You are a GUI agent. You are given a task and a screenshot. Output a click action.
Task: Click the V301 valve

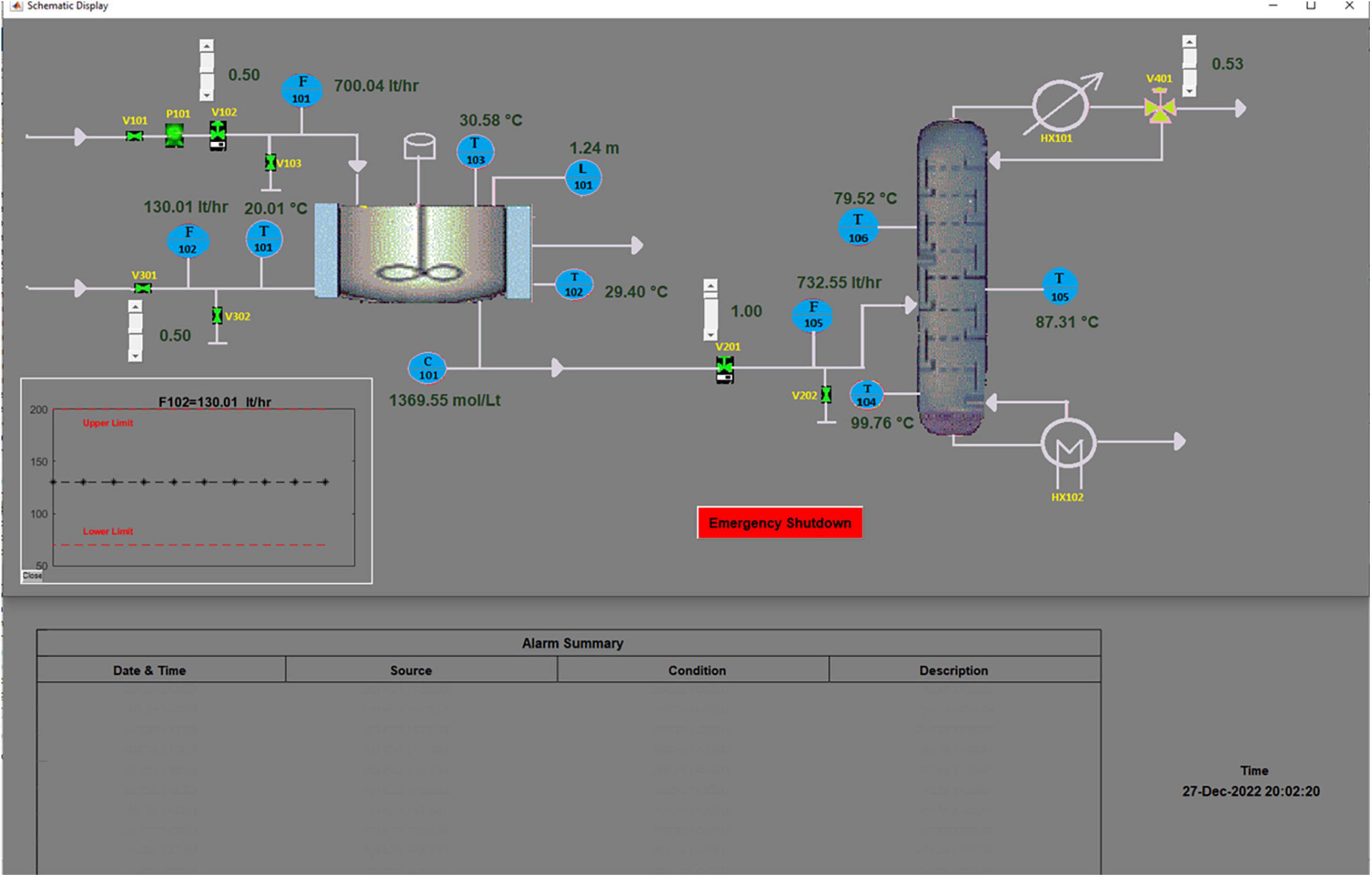coord(142,288)
